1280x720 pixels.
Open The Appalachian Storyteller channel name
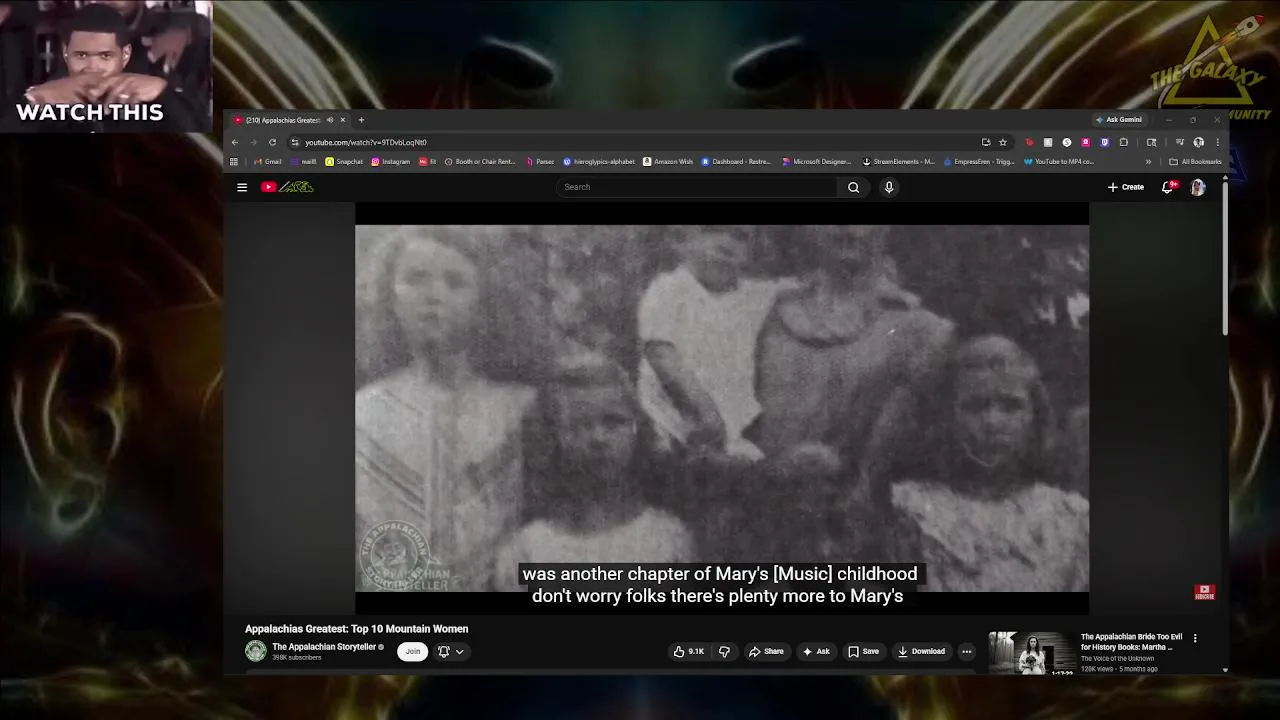[x=324, y=647]
